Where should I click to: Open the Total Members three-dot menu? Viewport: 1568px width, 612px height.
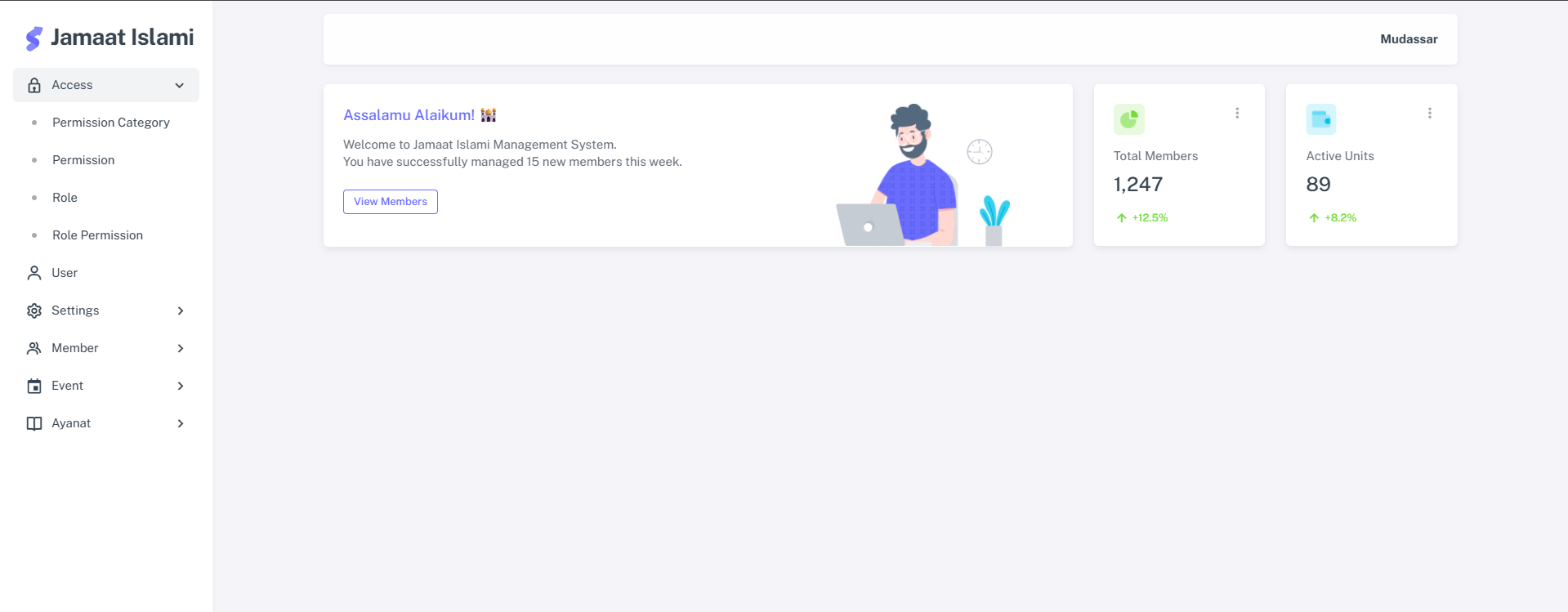(x=1237, y=114)
